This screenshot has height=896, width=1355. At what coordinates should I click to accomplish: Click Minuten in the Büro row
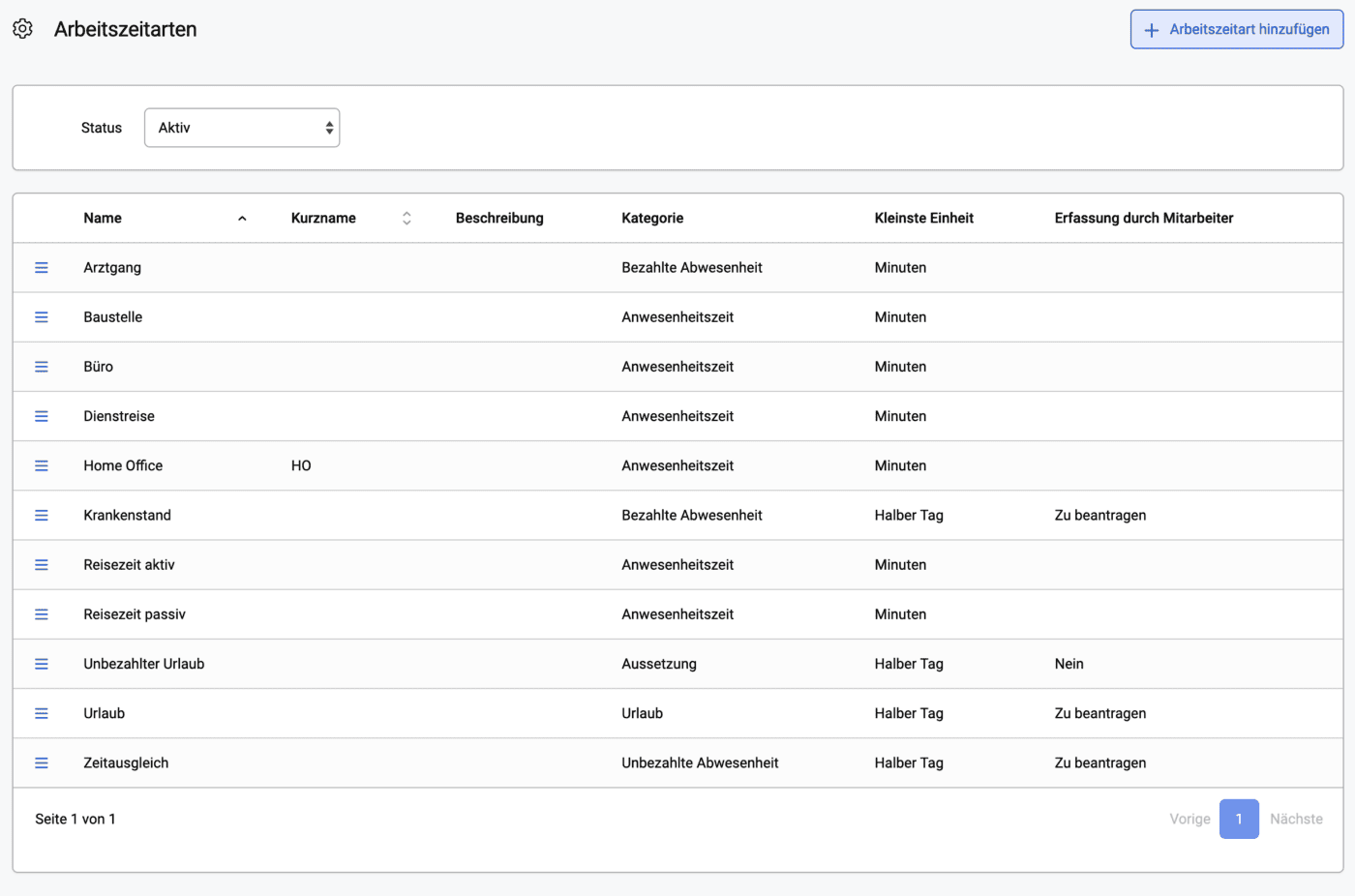tap(900, 367)
